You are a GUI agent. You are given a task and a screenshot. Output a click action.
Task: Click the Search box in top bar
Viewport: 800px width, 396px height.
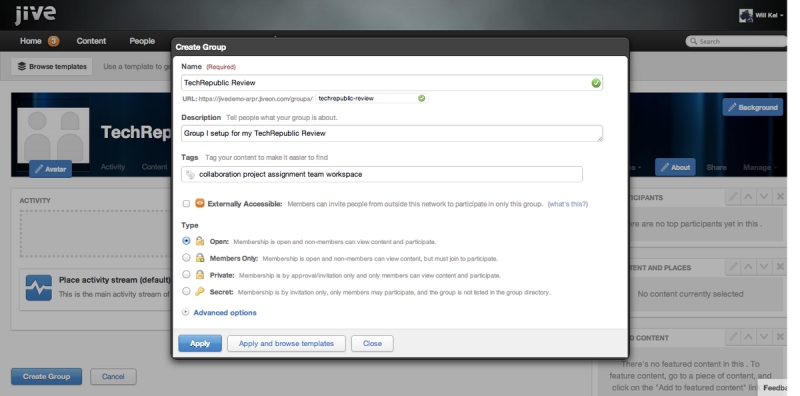click(x=736, y=41)
